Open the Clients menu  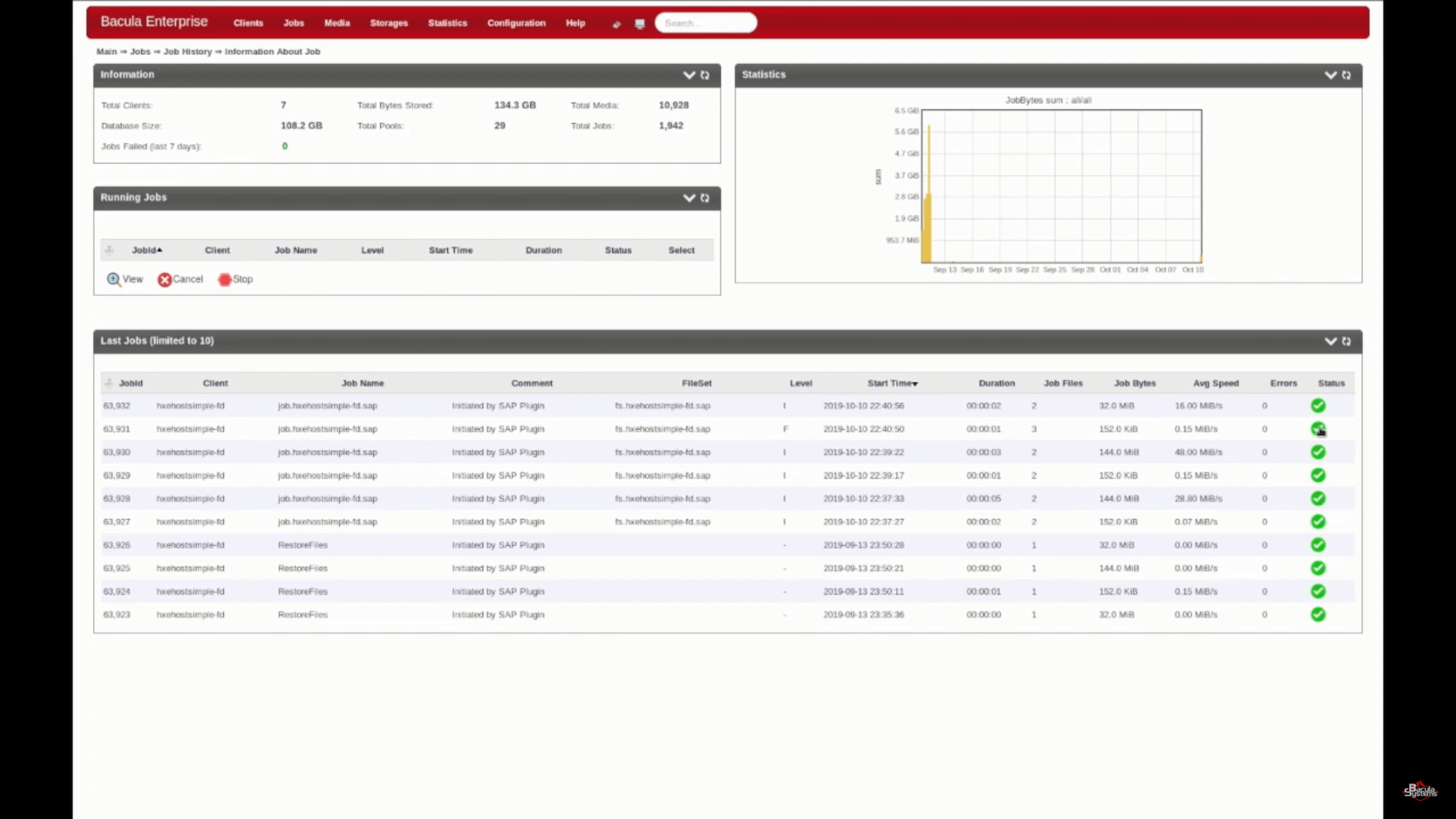tap(248, 24)
